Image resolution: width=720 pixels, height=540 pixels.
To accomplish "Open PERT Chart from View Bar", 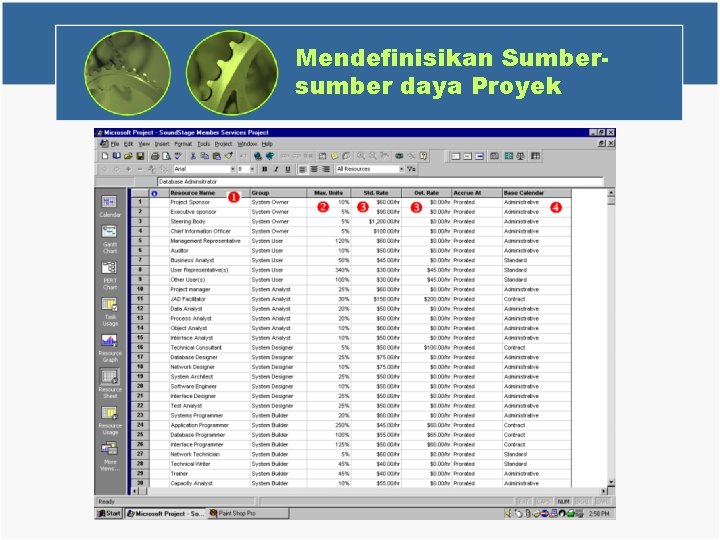I will point(110,275).
